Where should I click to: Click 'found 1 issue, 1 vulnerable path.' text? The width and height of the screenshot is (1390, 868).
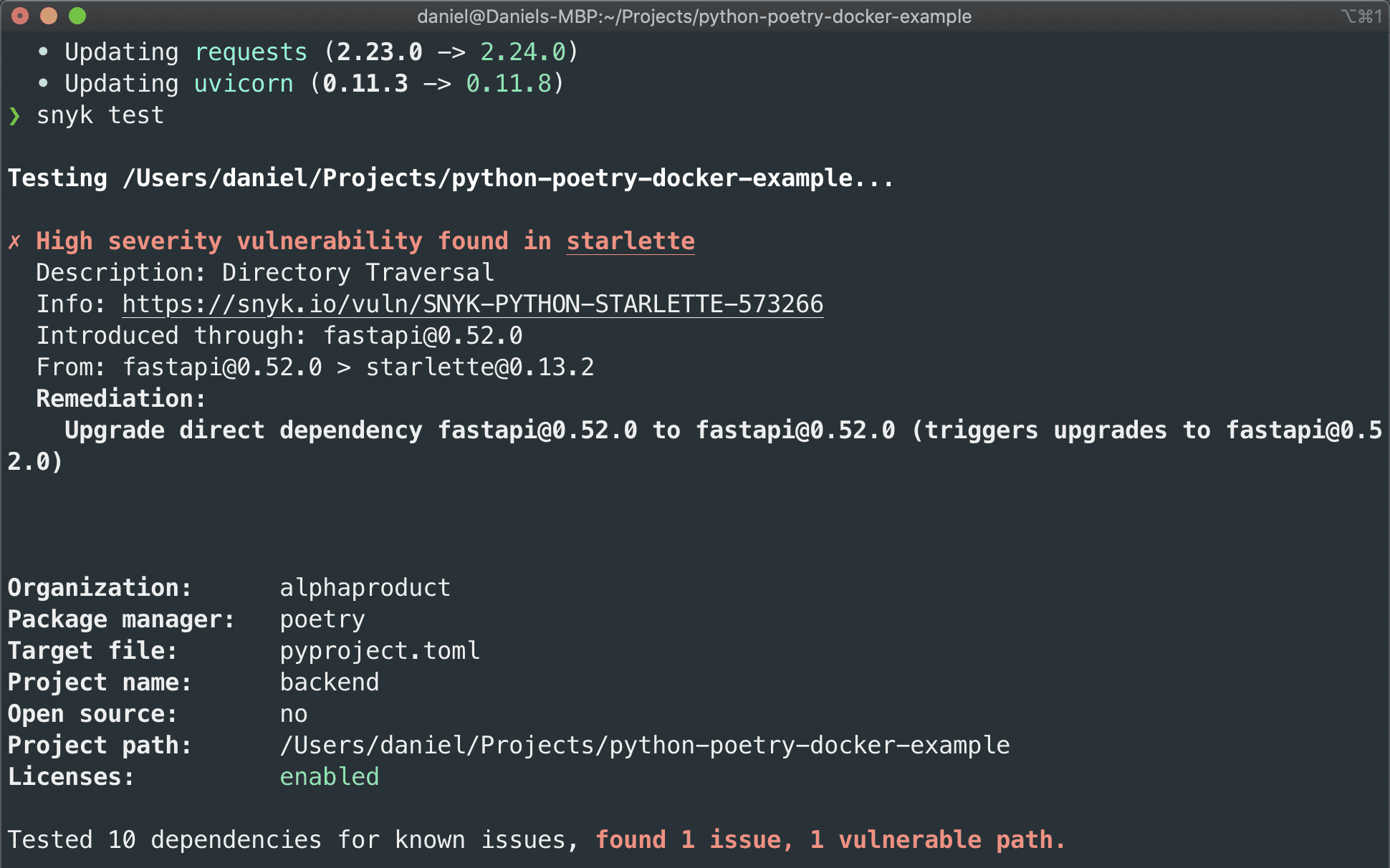tap(830, 840)
